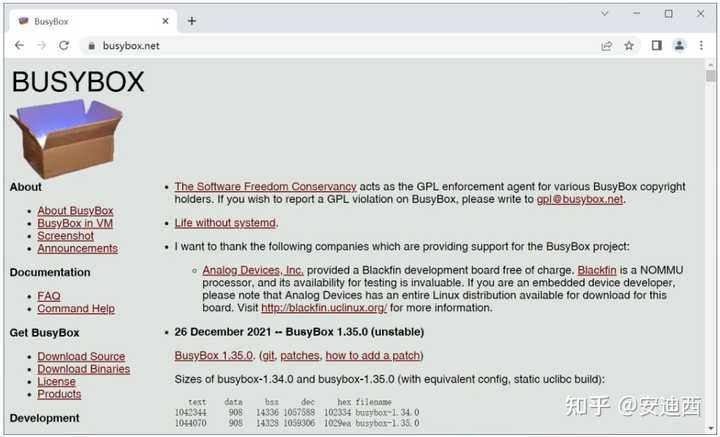
Task: Open the user profile avatar menu
Action: pos(679,45)
